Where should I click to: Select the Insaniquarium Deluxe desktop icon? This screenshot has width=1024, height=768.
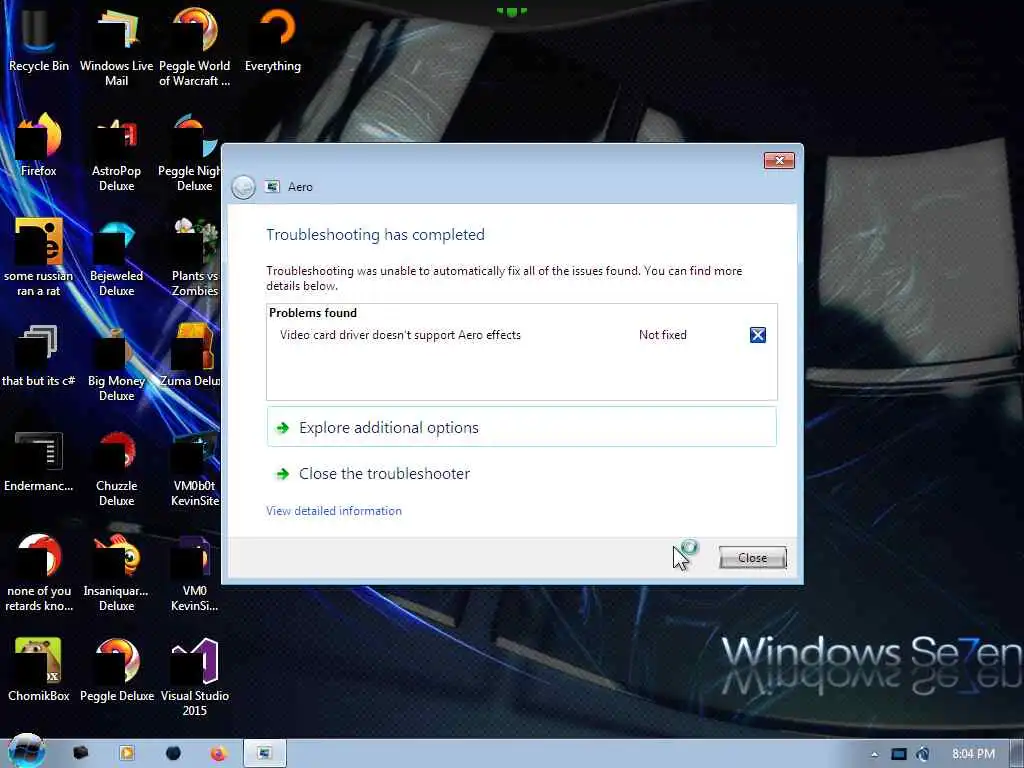pos(116,572)
